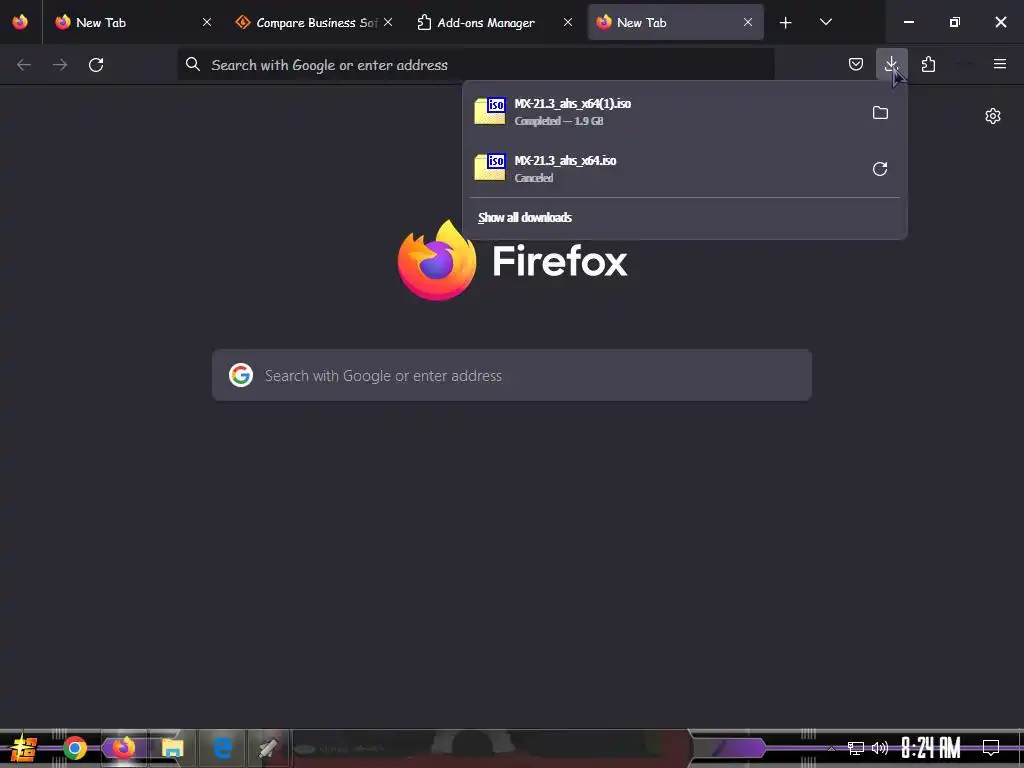Minimize the Firefox window

coord(908,22)
